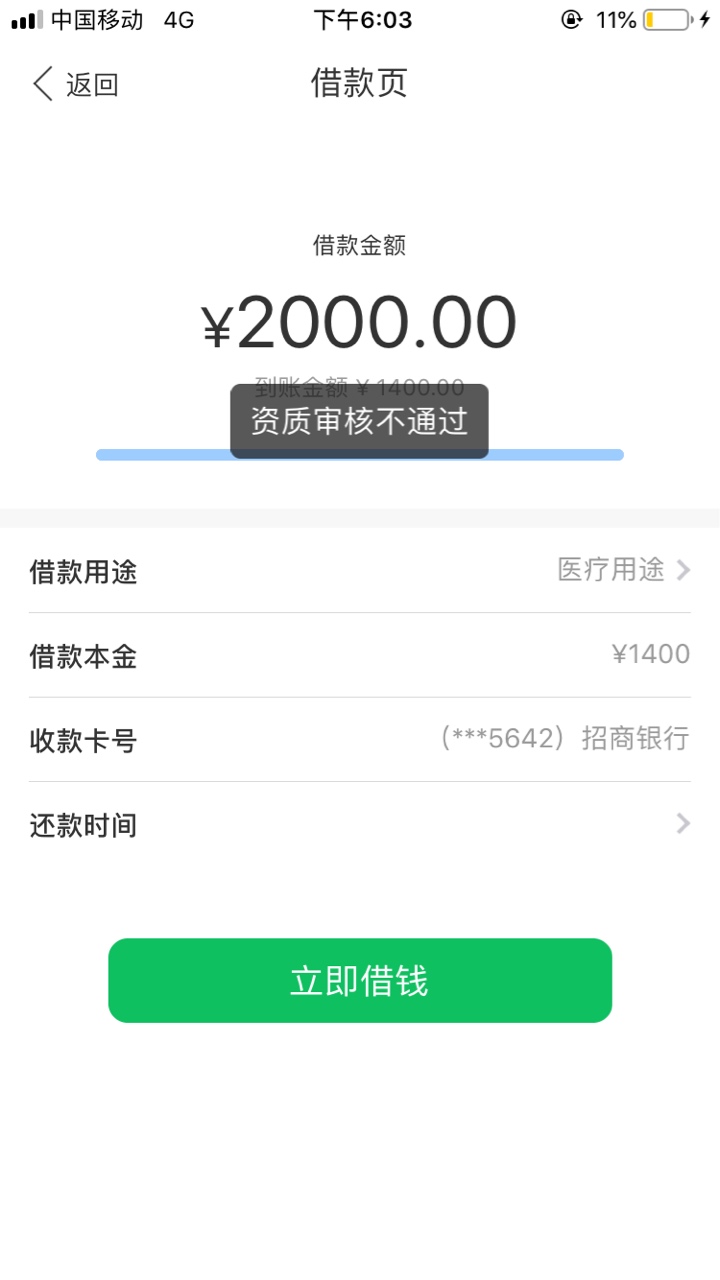This screenshot has width=720, height=1280.
Task: Open 医疗用途 purpose selection
Action: 611,570
